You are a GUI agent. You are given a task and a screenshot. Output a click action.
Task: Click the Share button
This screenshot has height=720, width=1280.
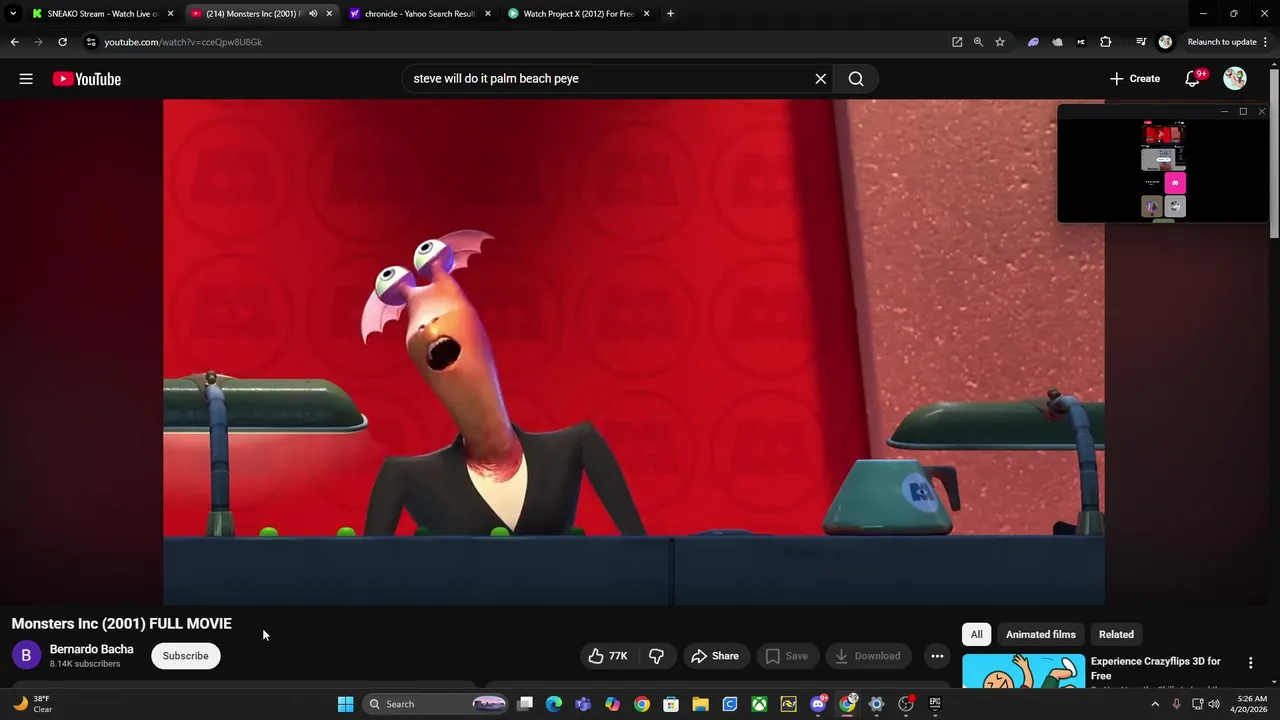coord(715,656)
